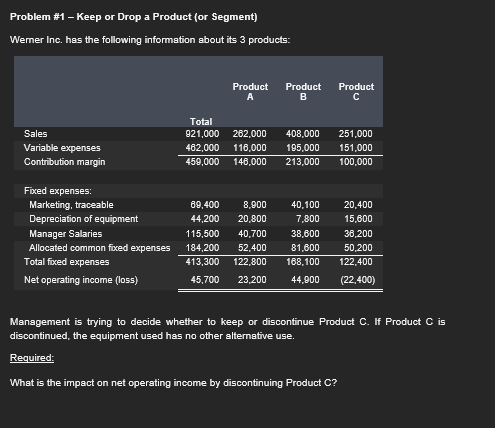Click total depreciation value 44,200

pyautogui.click(x=205, y=219)
